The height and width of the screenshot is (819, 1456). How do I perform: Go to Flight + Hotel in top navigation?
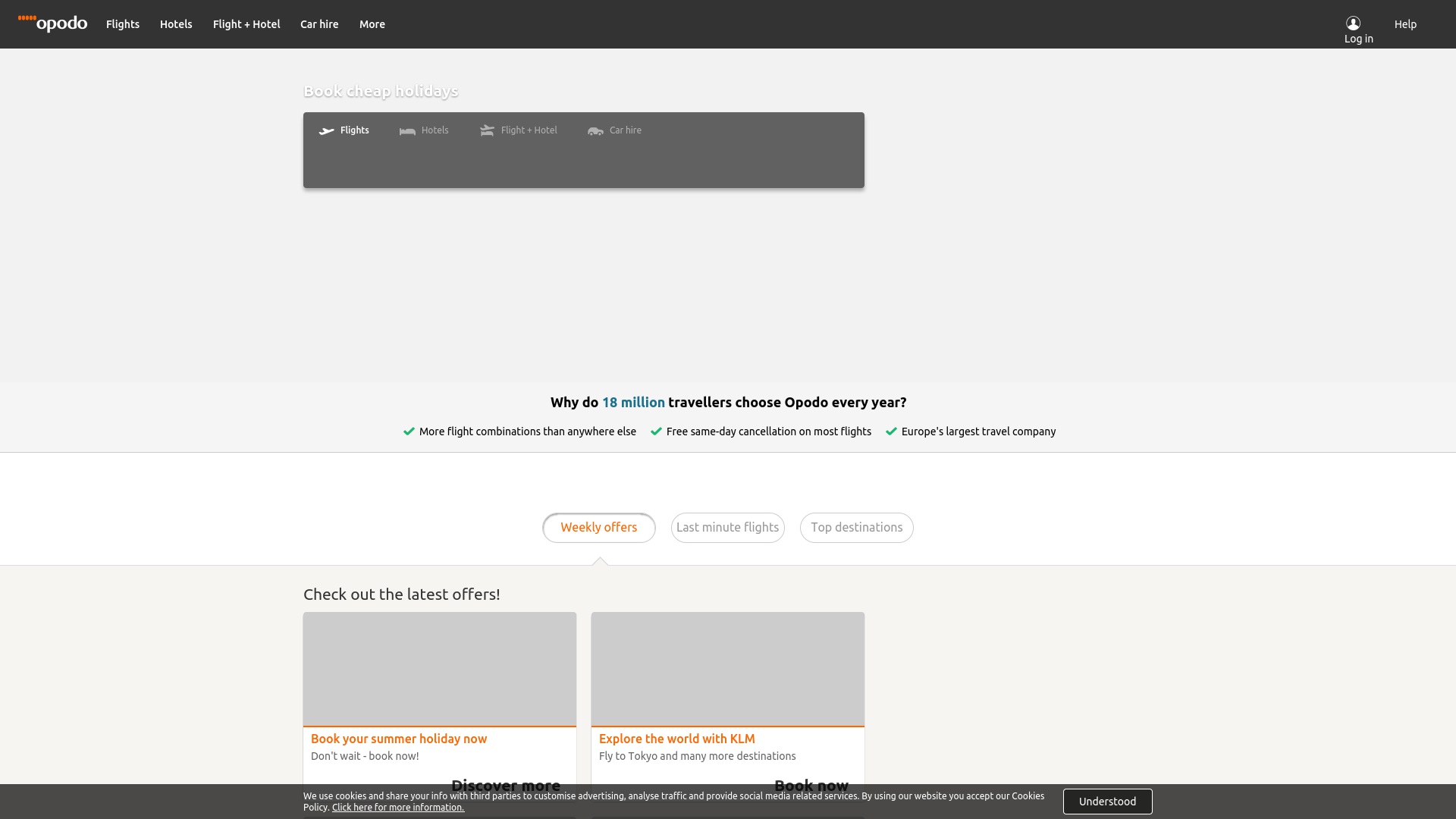tap(246, 24)
